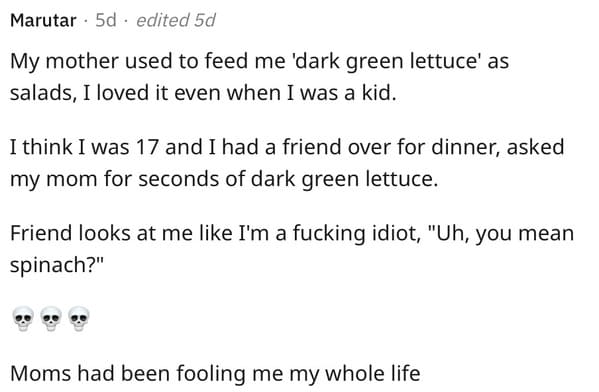Click the words my whole life
The image size is (599, 392).
point(355,373)
